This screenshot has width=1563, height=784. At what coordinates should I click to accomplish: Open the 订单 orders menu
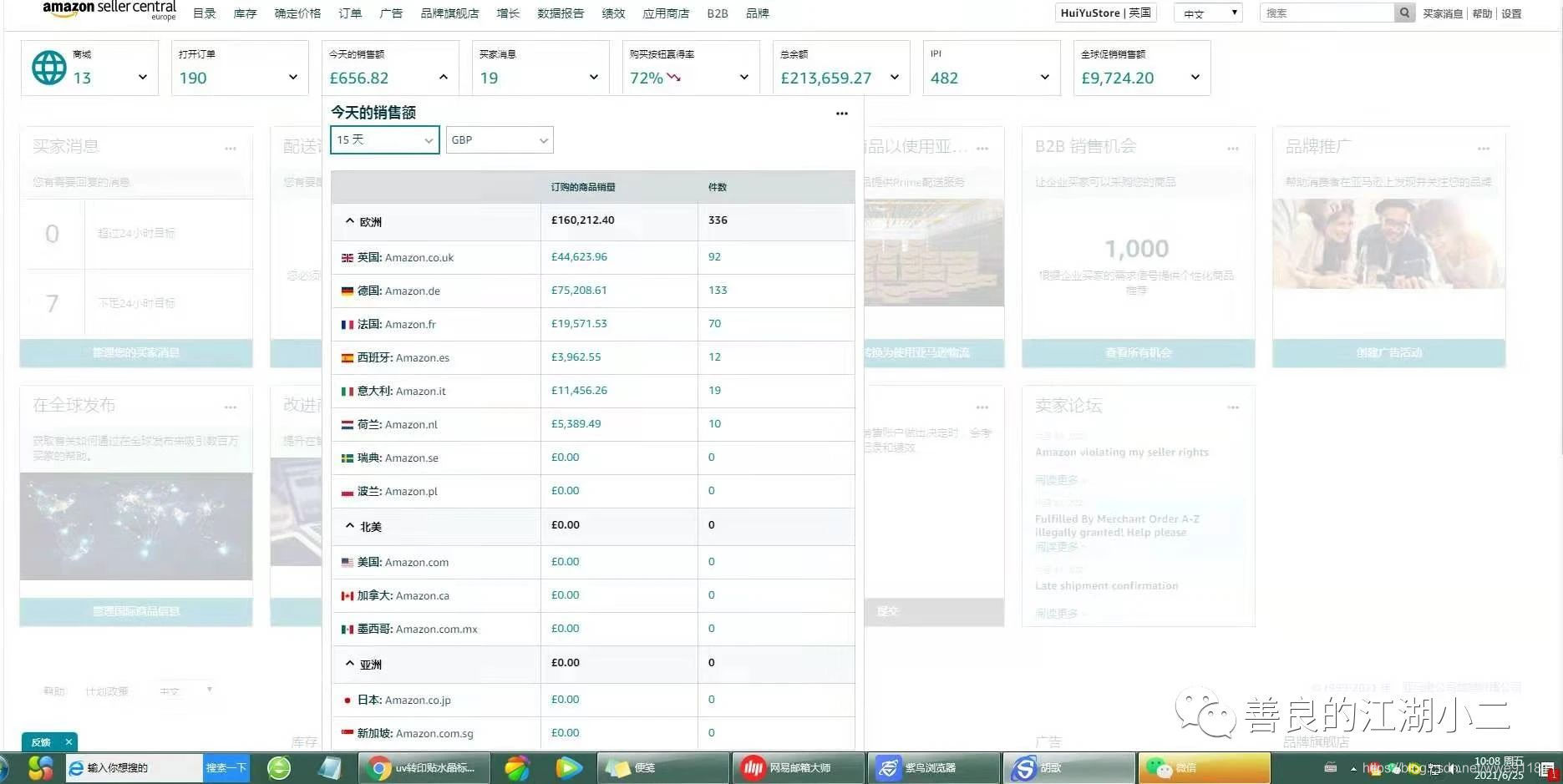pyautogui.click(x=350, y=13)
